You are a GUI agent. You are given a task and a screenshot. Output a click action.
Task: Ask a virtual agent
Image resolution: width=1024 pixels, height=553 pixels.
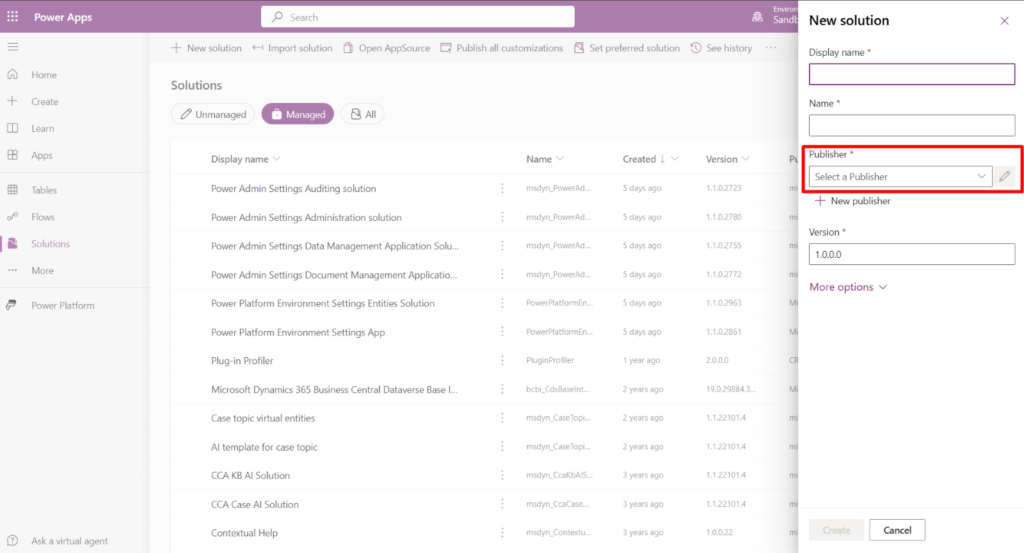click(x=69, y=541)
